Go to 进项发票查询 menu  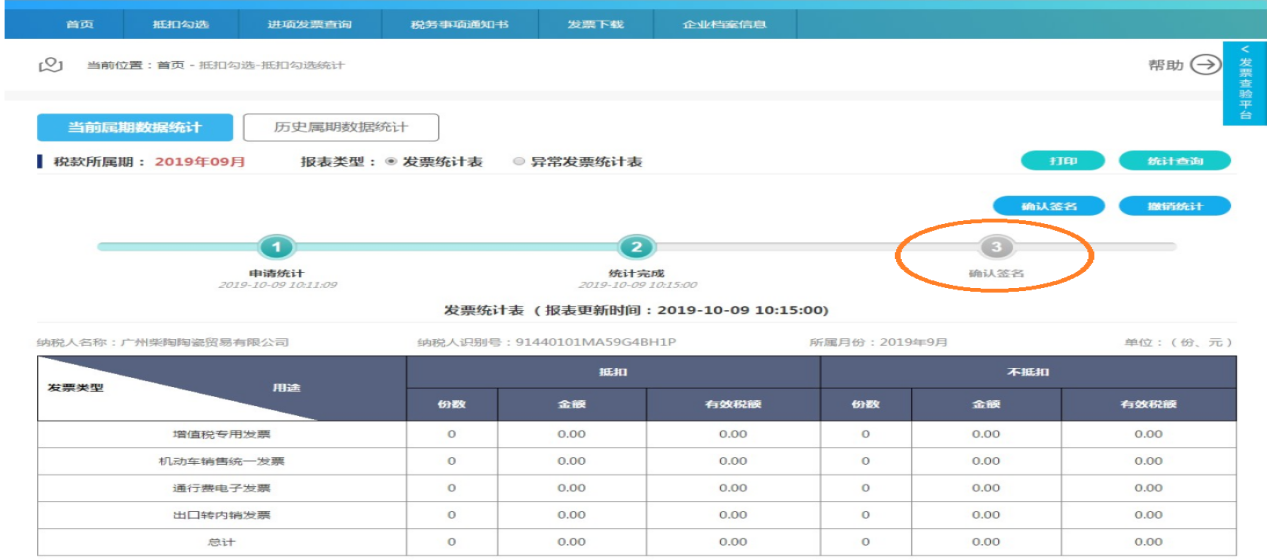310,24
